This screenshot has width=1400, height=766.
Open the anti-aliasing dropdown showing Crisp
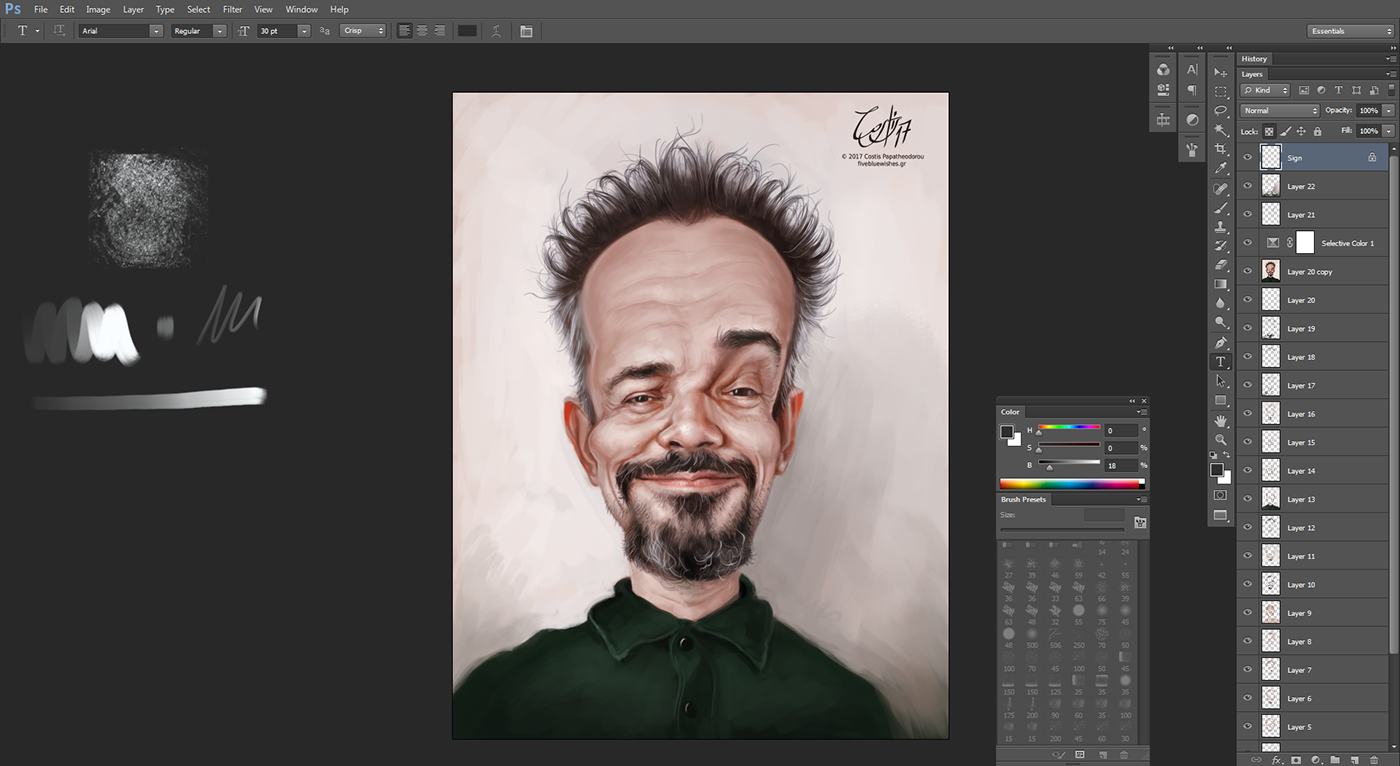click(x=362, y=31)
